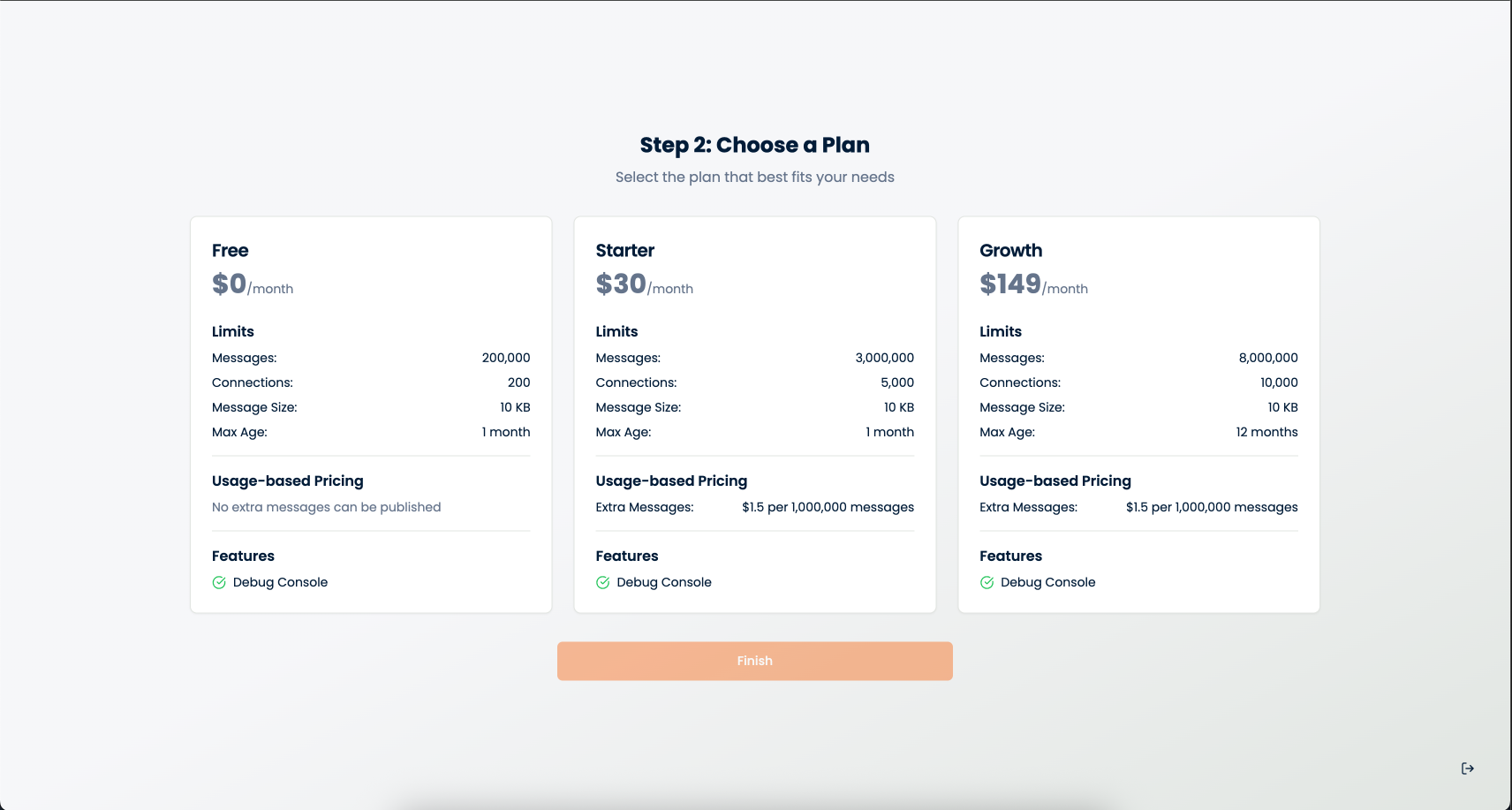
Task: Click Debug Console text in Free plan
Action: (x=280, y=583)
